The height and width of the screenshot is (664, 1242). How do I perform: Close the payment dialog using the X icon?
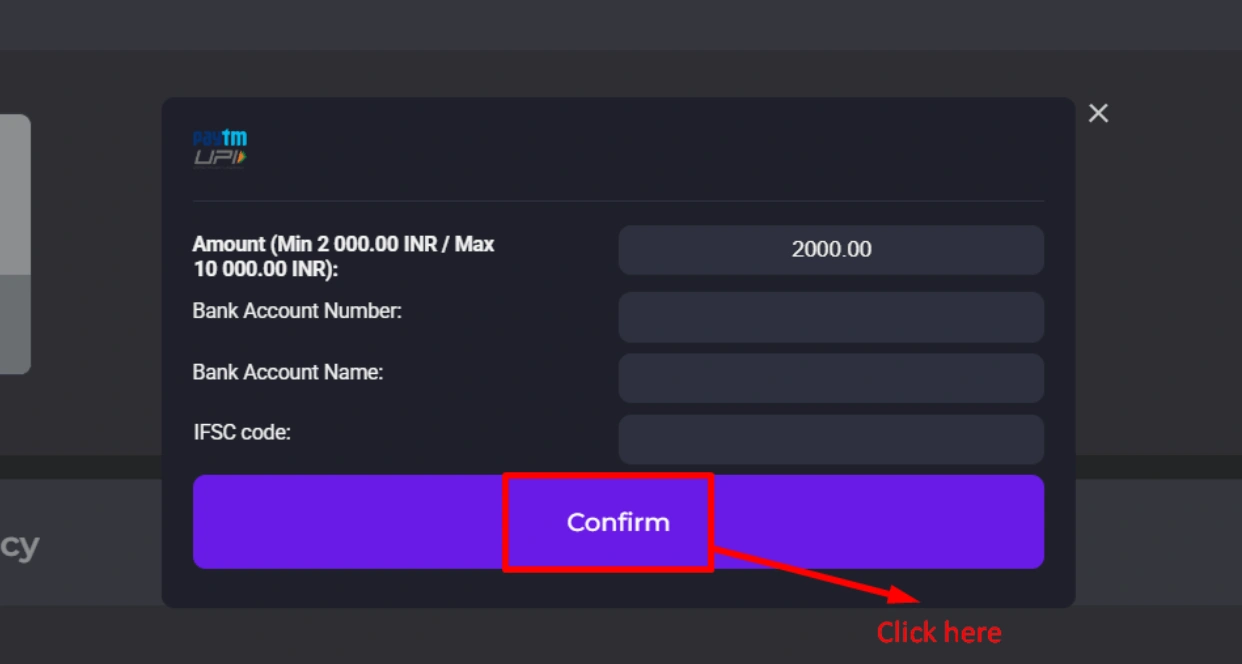(x=1098, y=113)
